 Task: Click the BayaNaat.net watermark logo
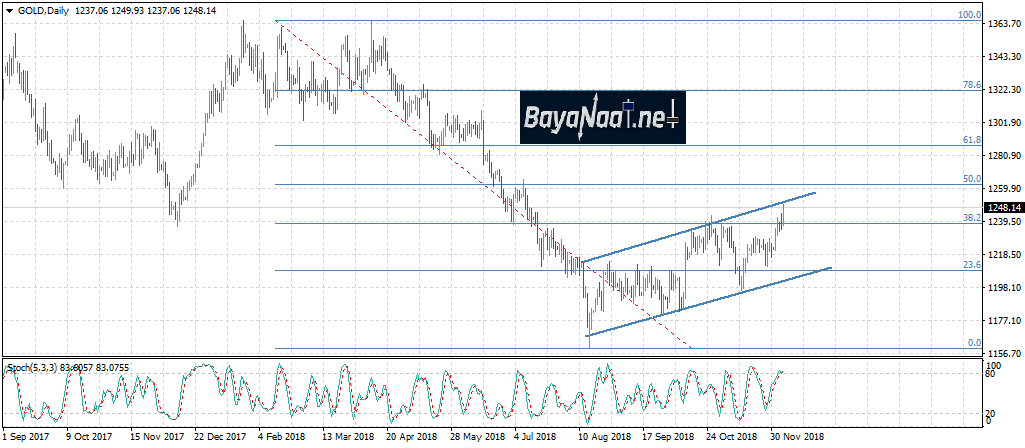[x=600, y=117]
